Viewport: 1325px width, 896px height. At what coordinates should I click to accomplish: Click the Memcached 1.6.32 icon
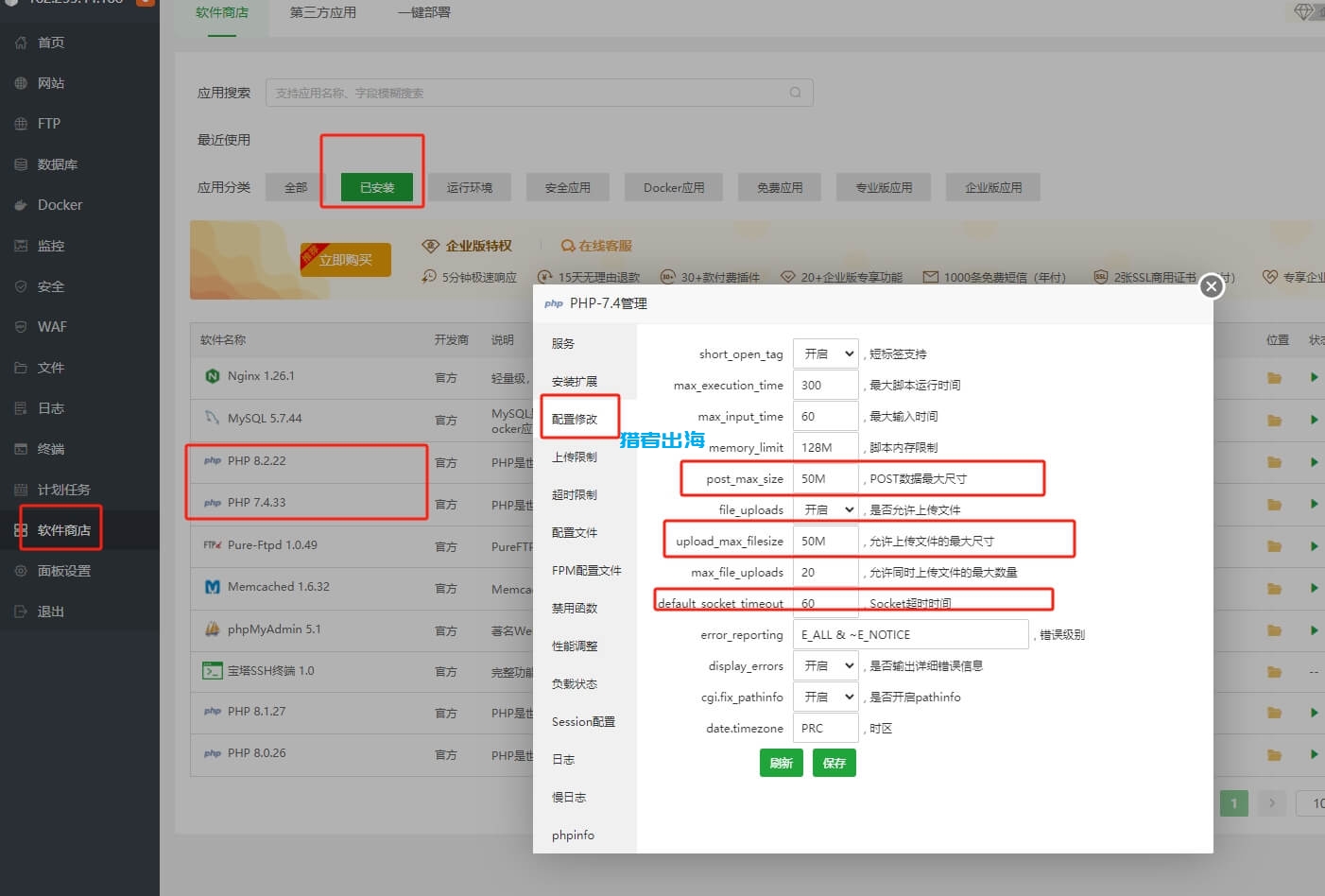click(213, 587)
